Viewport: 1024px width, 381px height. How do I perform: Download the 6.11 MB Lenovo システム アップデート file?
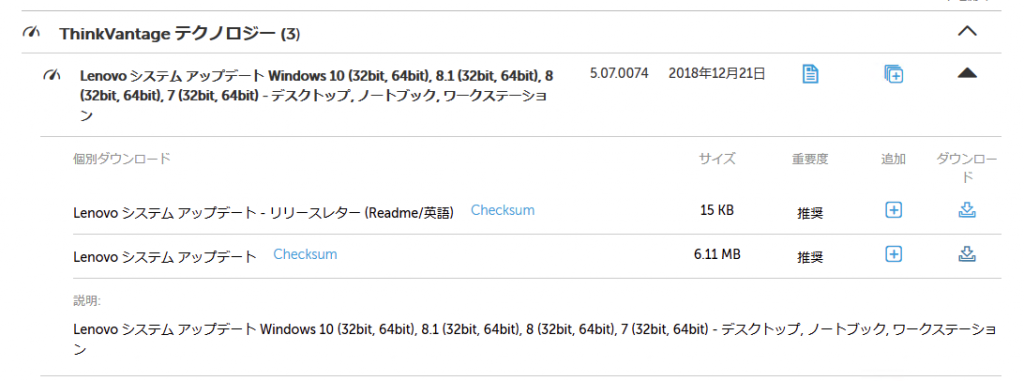tap(967, 254)
